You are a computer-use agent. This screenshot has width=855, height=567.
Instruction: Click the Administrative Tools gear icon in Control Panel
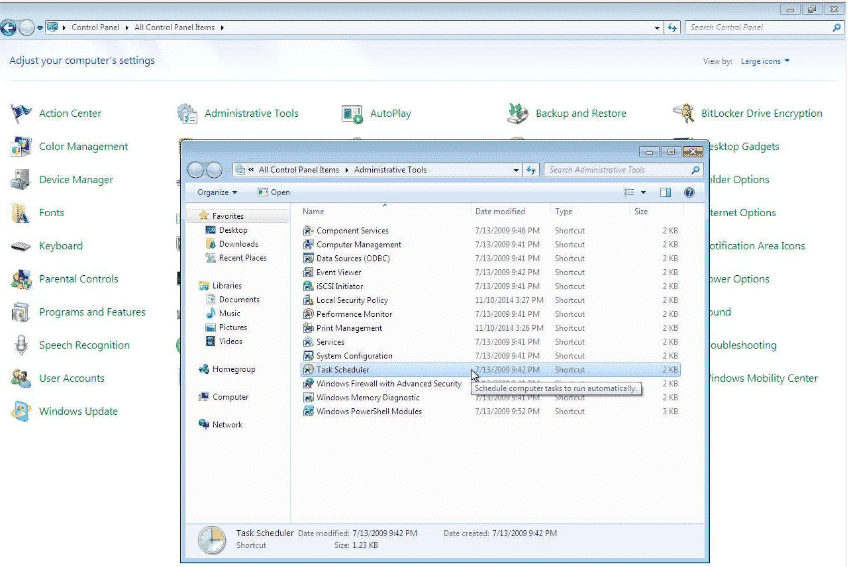187,113
